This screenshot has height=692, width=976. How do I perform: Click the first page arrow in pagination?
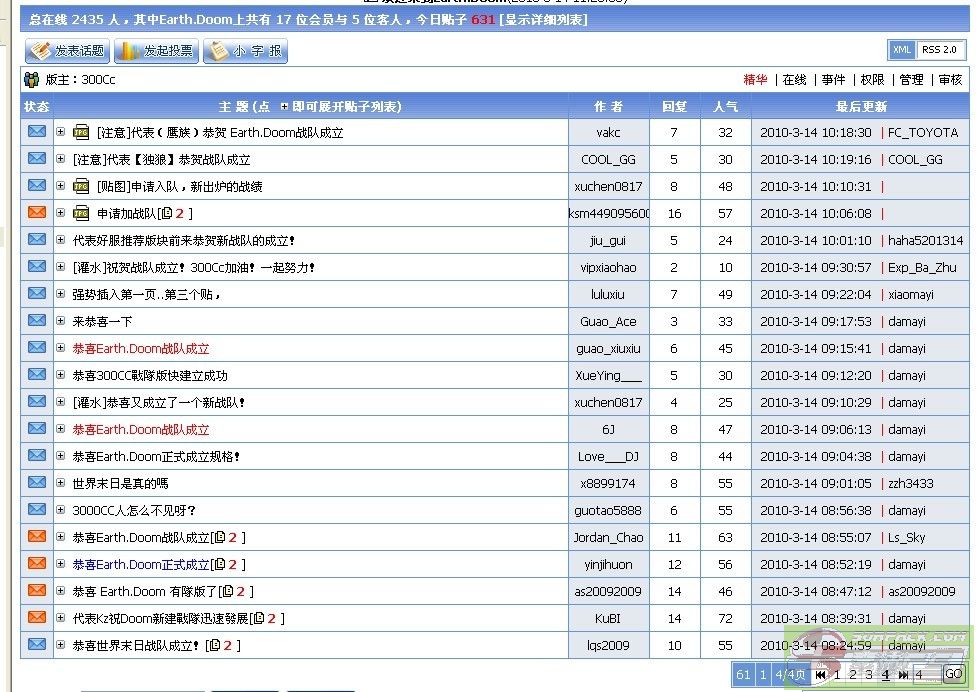(821, 674)
